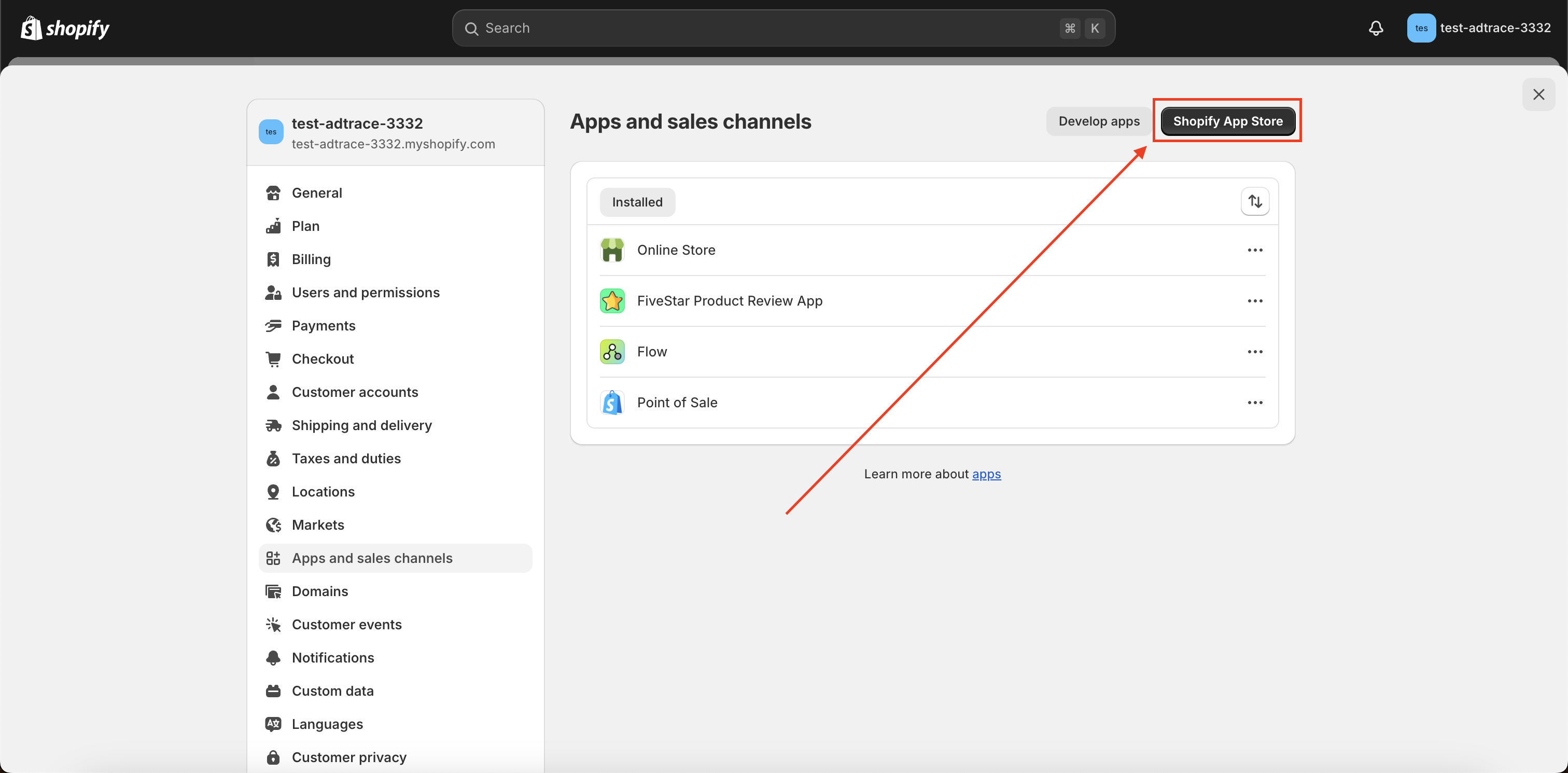Click the Custom data icon
The image size is (1568, 773).
pyautogui.click(x=273, y=691)
